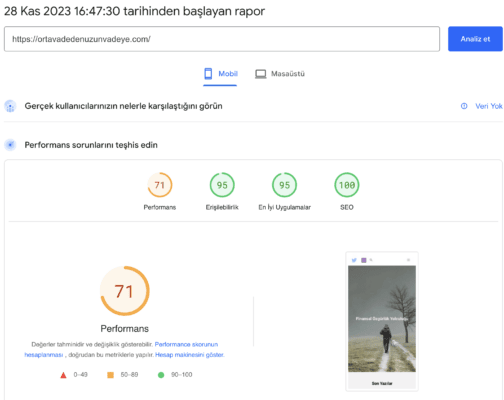This screenshot has height=400, width=504.
Task: Click the Gerçek kullanıcılarınızın nelerle karşılaştığını görün heading
Action: click(123, 106)
